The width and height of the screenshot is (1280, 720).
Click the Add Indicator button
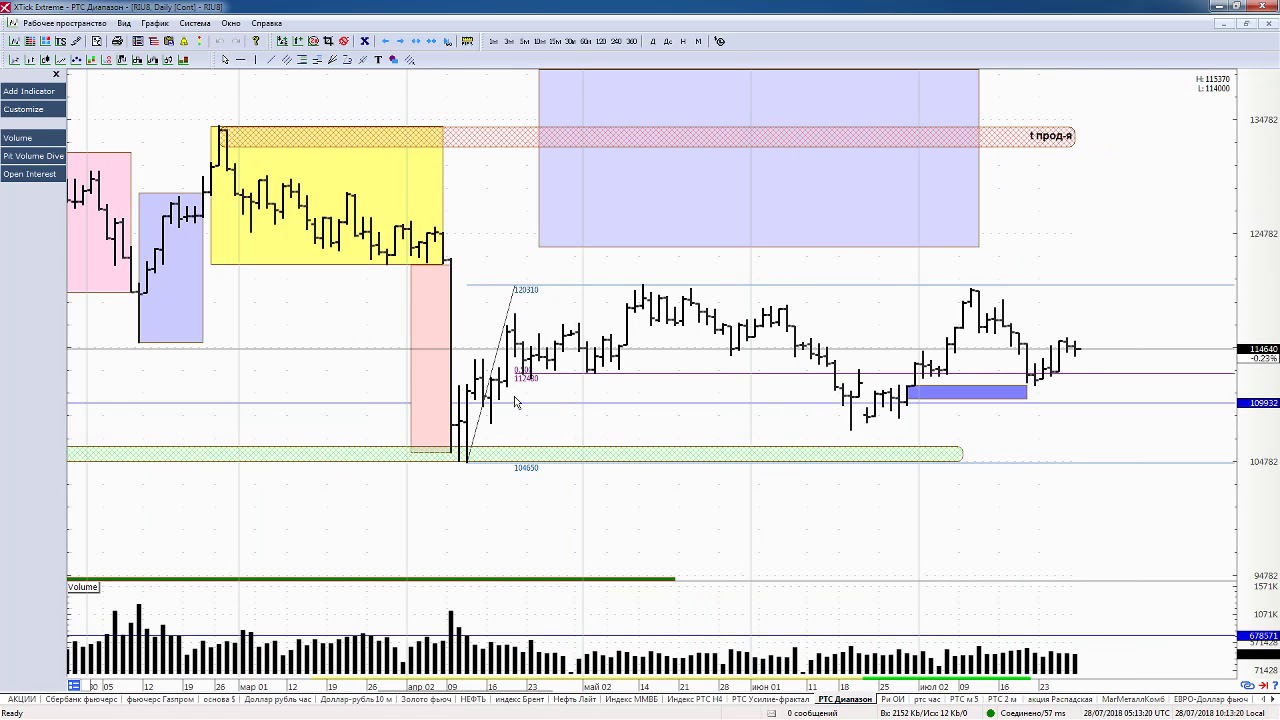click(33, 91)
